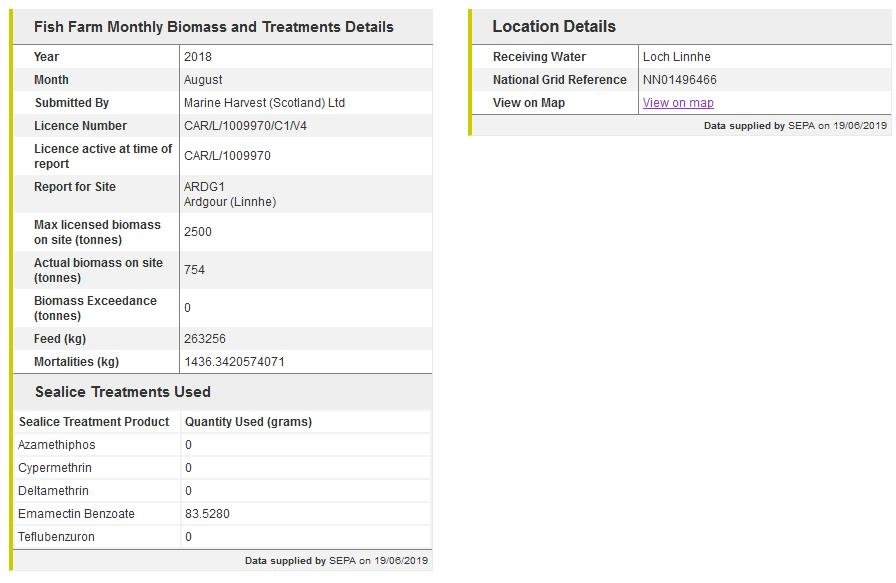Click the Feed value 263256
The height and width of the screenshot is (583, 896).
(x=205, y=339)
